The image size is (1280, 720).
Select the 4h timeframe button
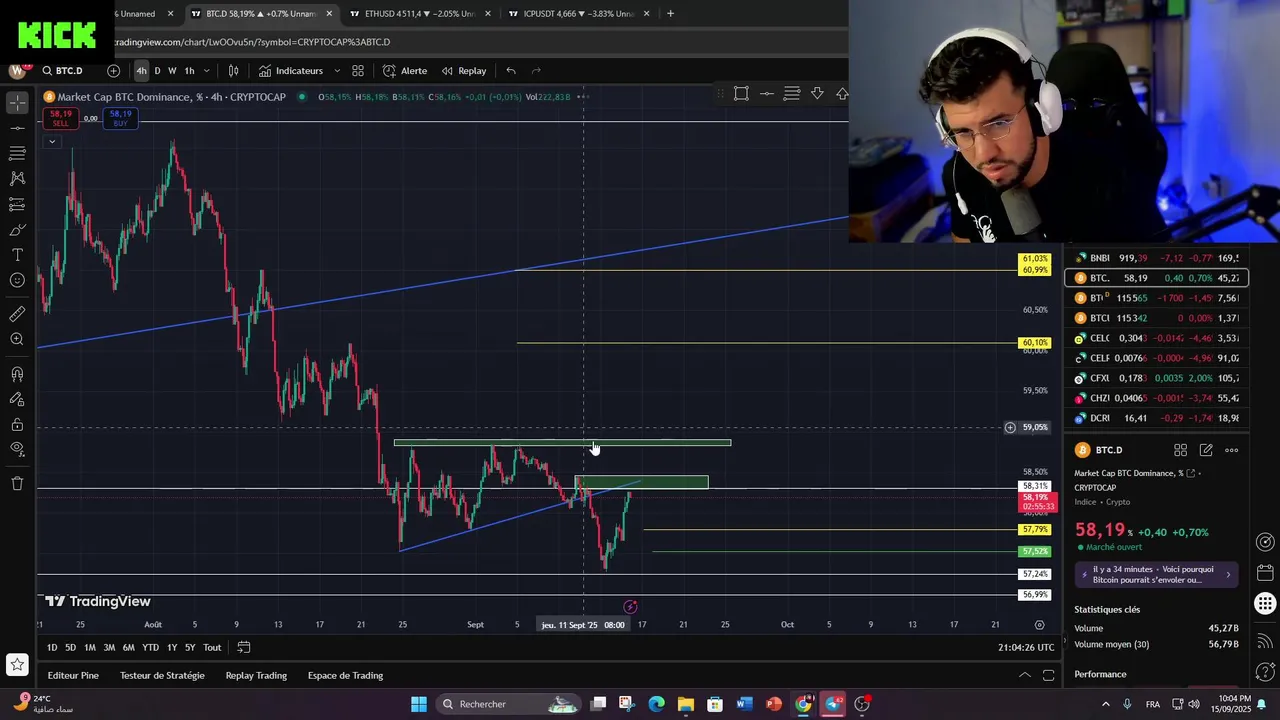coord(141,71)
